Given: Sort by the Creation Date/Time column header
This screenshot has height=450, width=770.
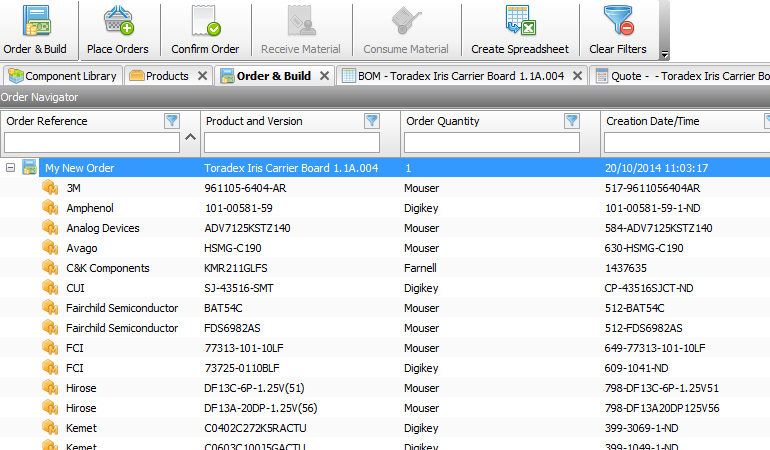Looking at the screenshot, I should click(653, 121).
